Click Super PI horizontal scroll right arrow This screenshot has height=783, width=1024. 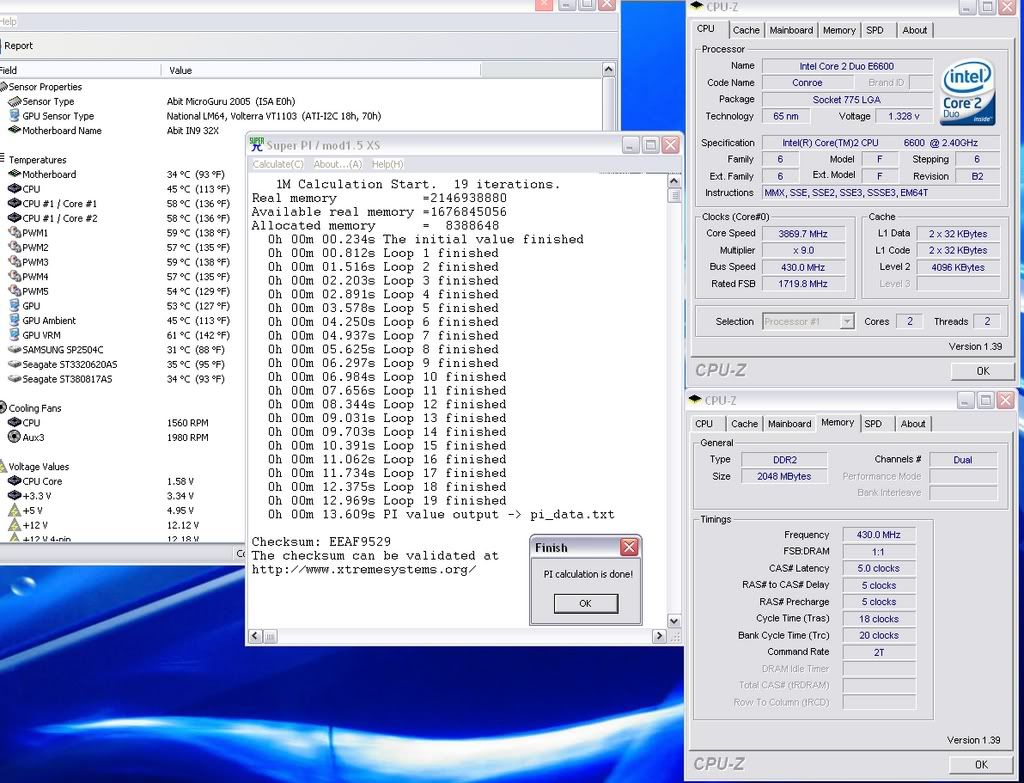(x=659, y=636)
